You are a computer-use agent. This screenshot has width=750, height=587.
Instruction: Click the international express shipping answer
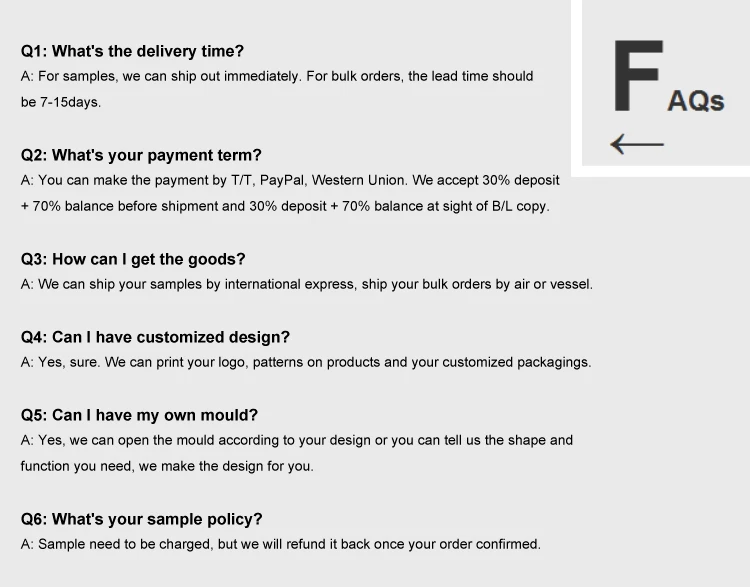(x=306, y=284)
